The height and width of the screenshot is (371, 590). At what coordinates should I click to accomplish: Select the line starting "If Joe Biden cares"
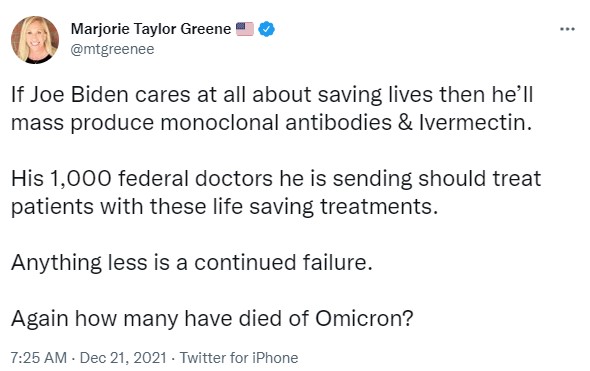272,94
